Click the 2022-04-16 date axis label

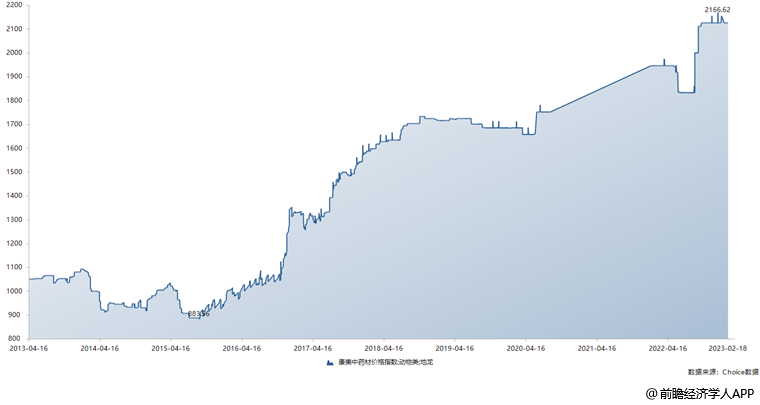[668, 348]
